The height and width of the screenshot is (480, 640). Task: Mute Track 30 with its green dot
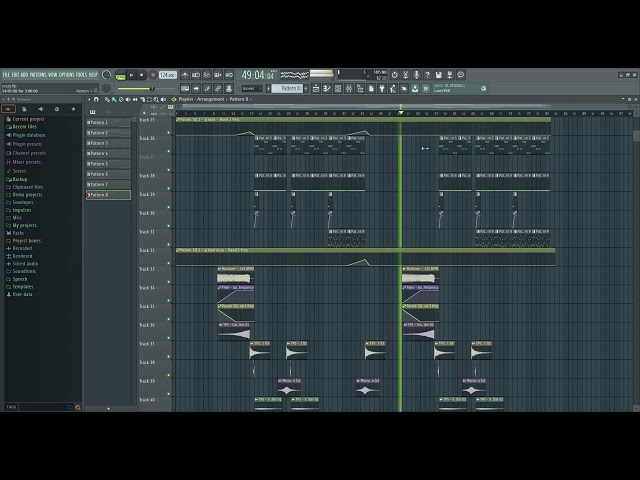pyautogui.click(x=169, y=226)
